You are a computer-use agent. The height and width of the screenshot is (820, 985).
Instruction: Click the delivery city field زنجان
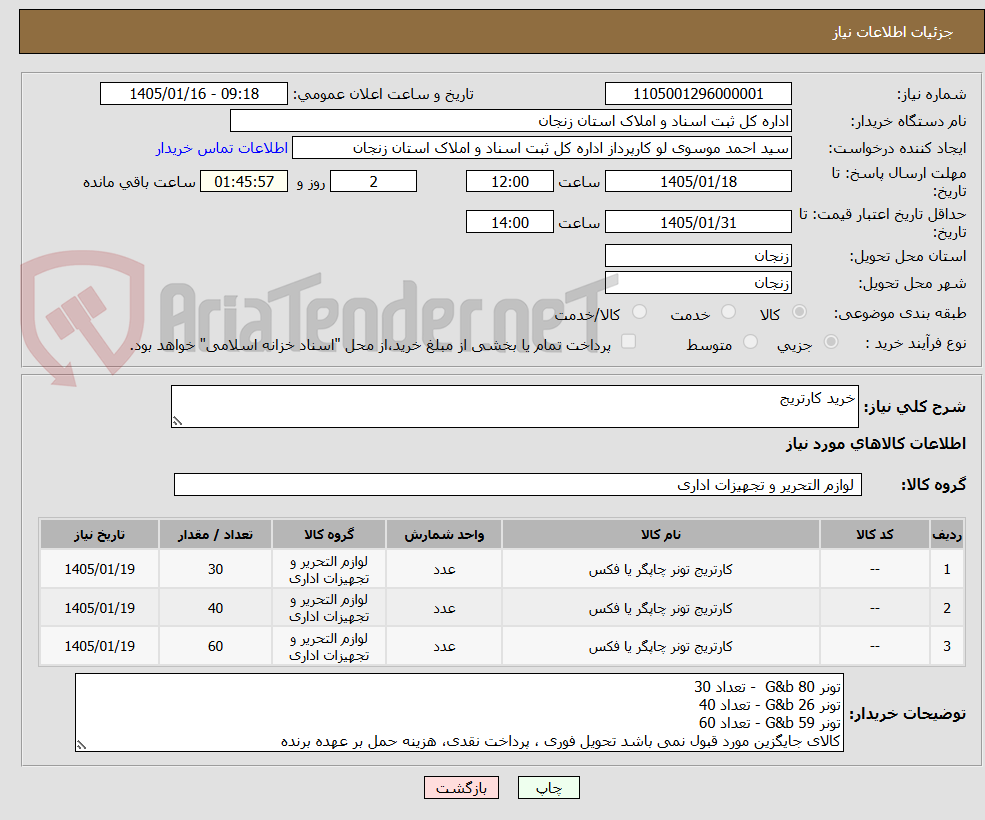click(x=698, y=283)
